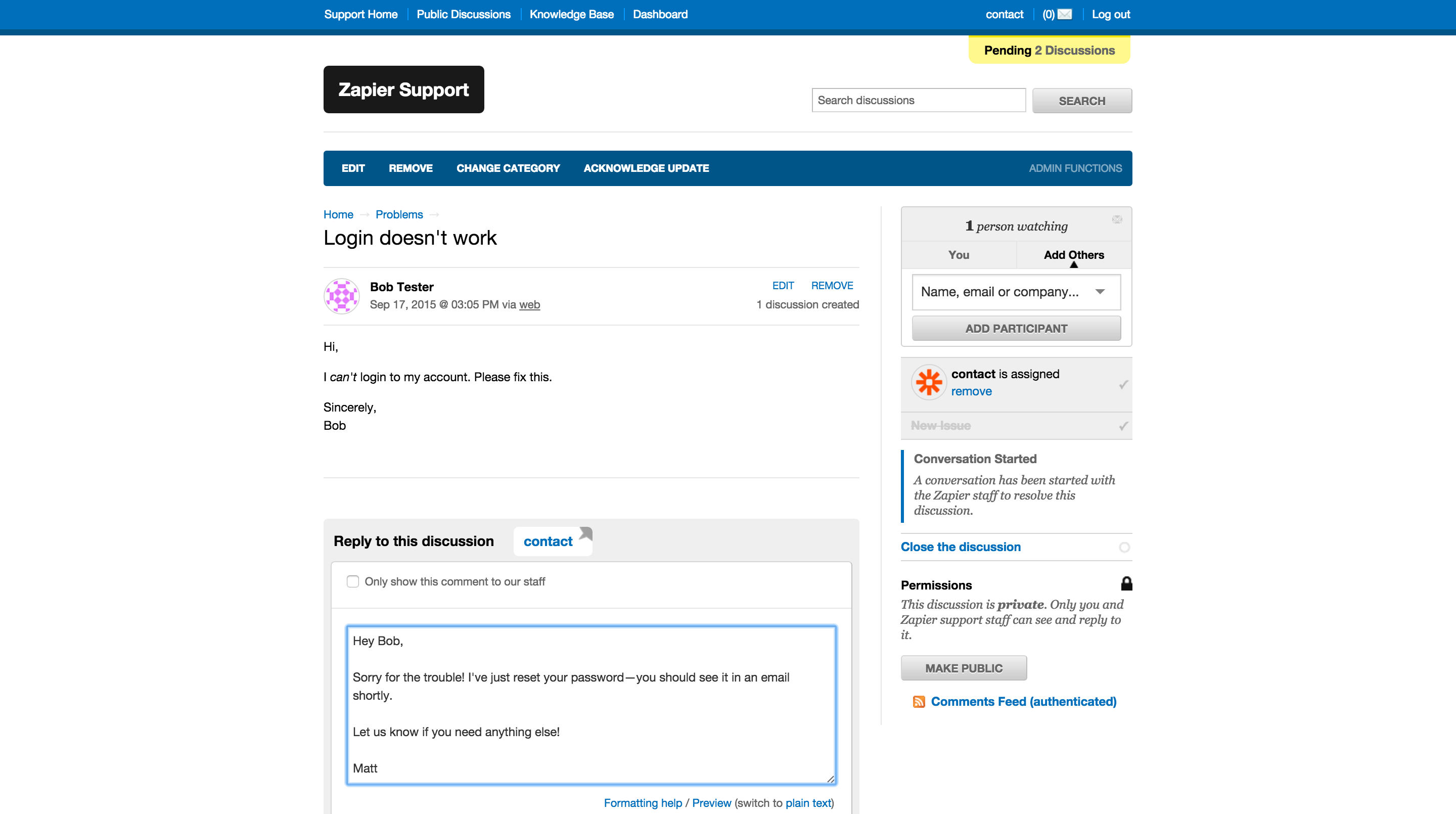
Task: Click MAKE PUBLIC button
Action: pos(963,668)
